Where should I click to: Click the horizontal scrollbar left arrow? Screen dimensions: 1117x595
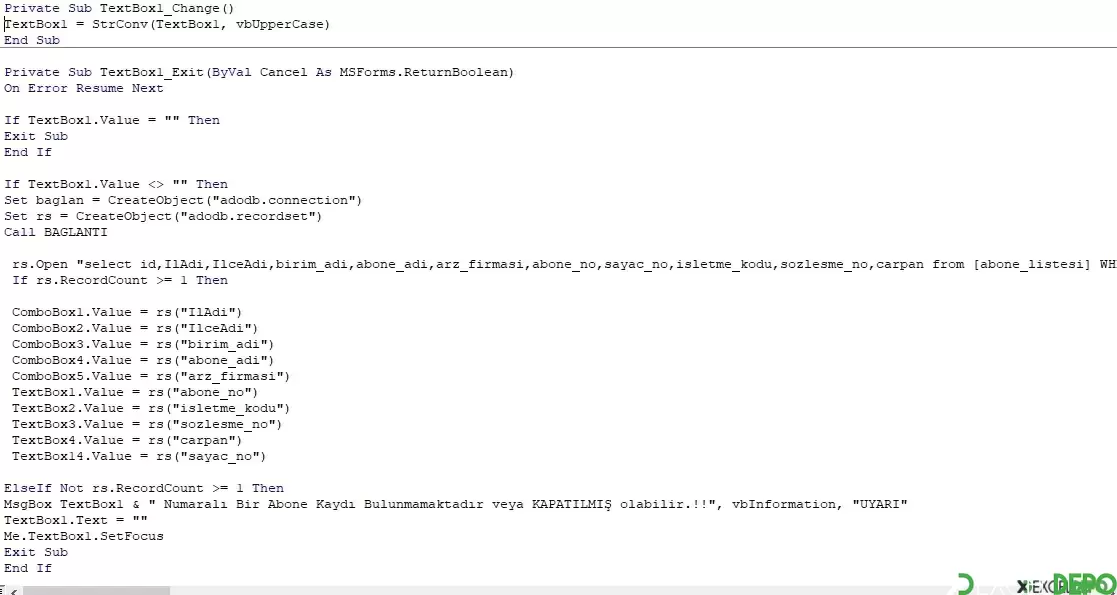point(14,591)
